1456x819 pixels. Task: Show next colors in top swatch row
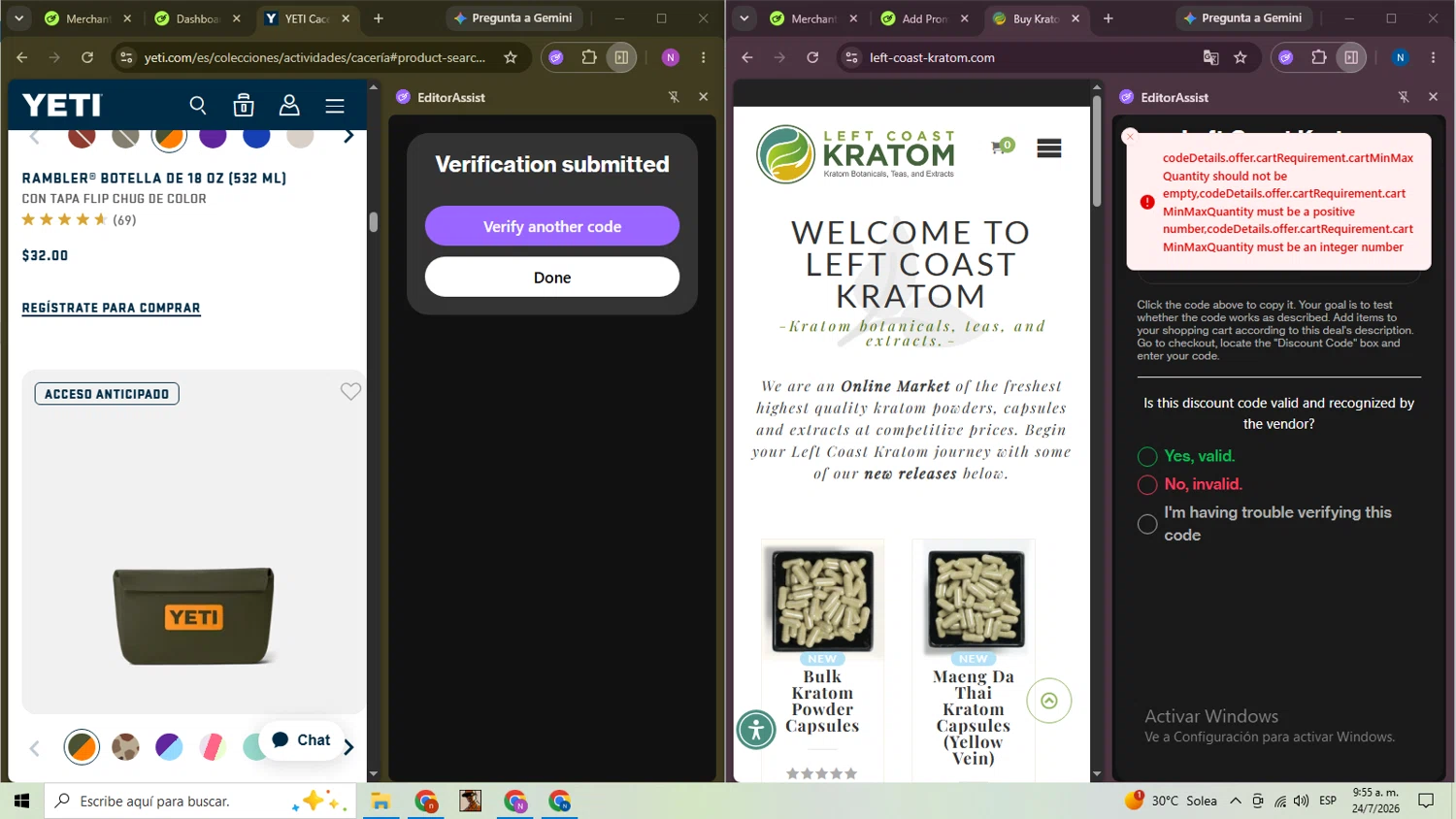pos(348,137)
